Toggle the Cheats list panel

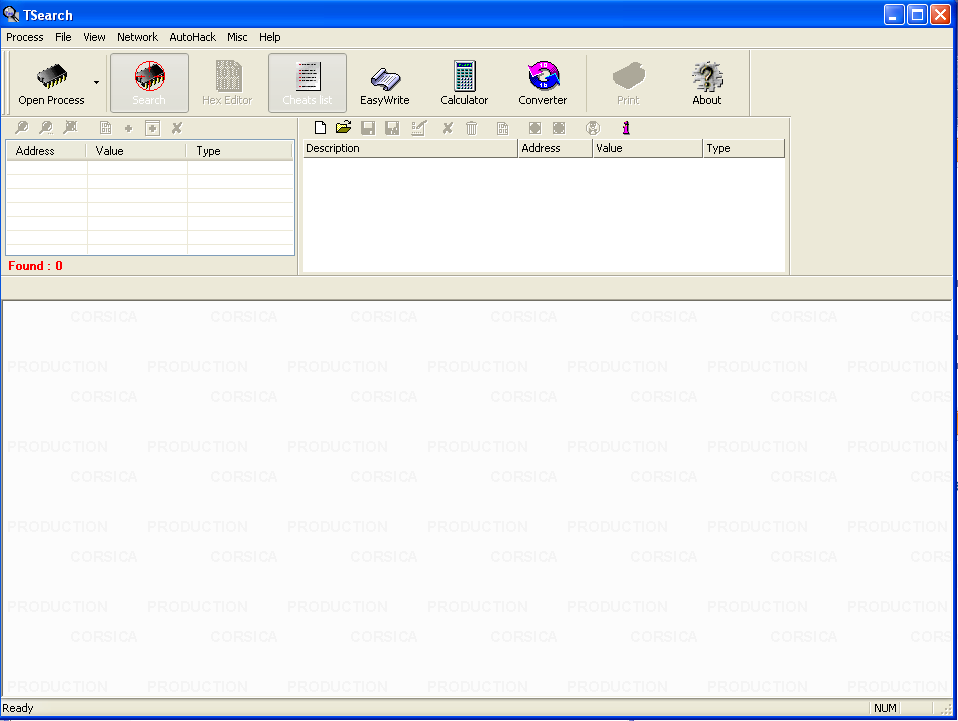307,82
